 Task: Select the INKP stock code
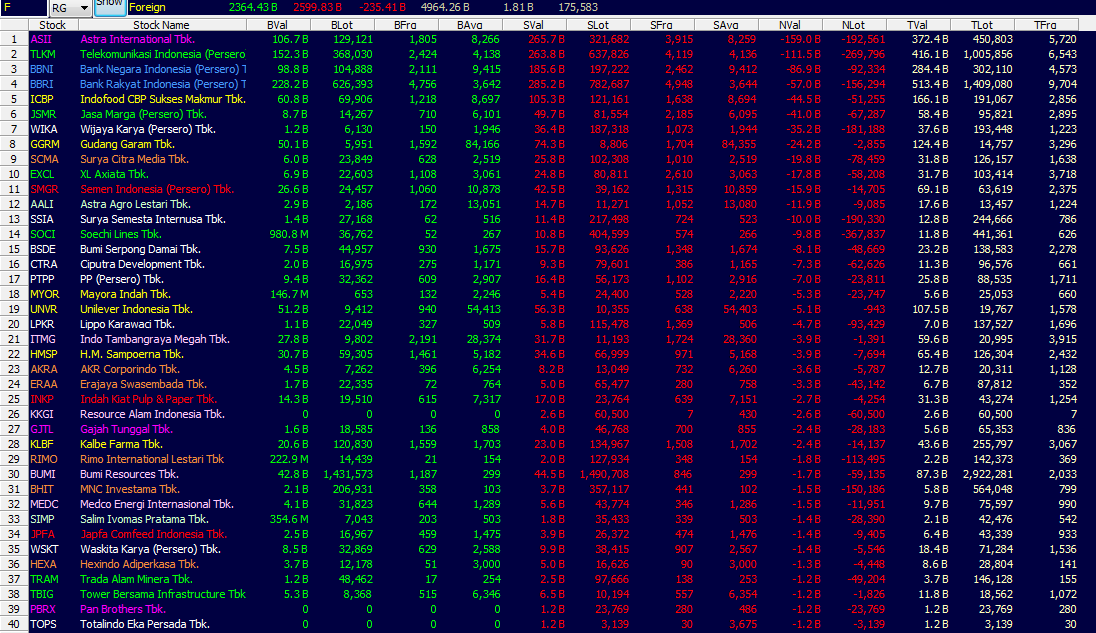pos(42,400)
